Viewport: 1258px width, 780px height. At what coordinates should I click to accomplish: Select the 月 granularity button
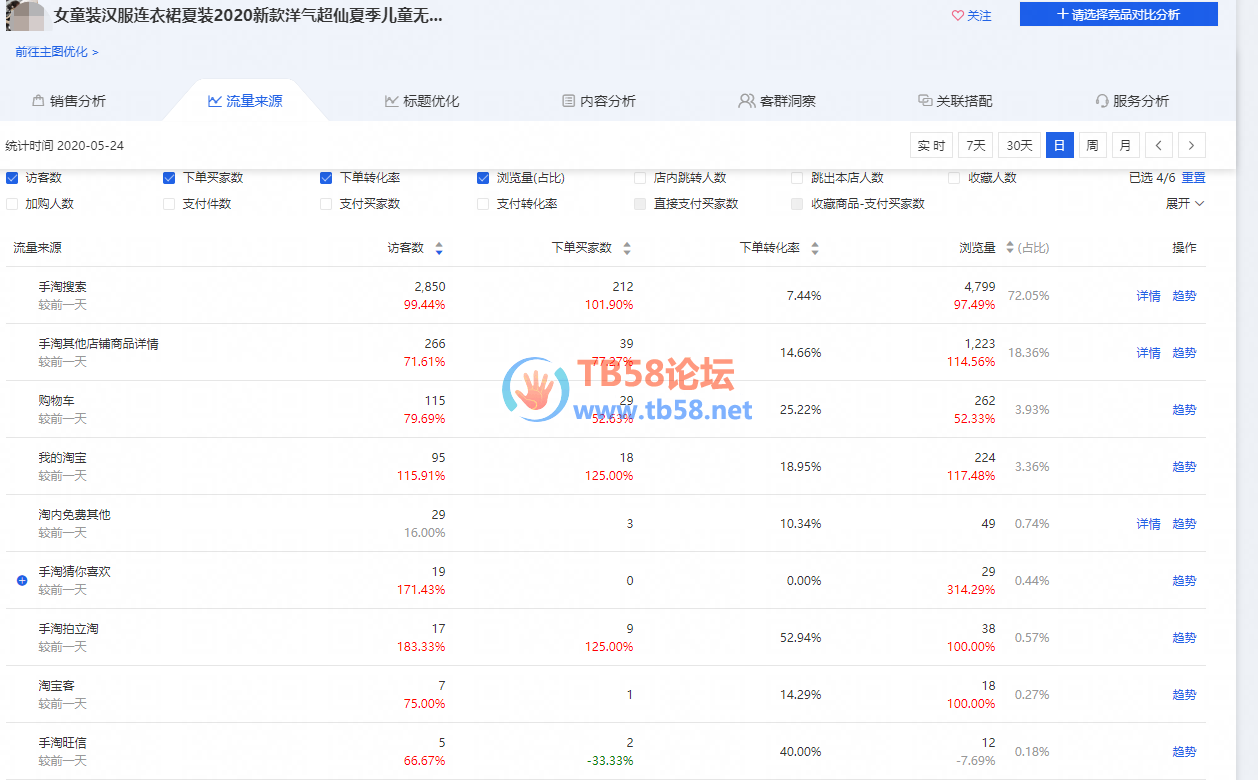tap(1125, 145)
